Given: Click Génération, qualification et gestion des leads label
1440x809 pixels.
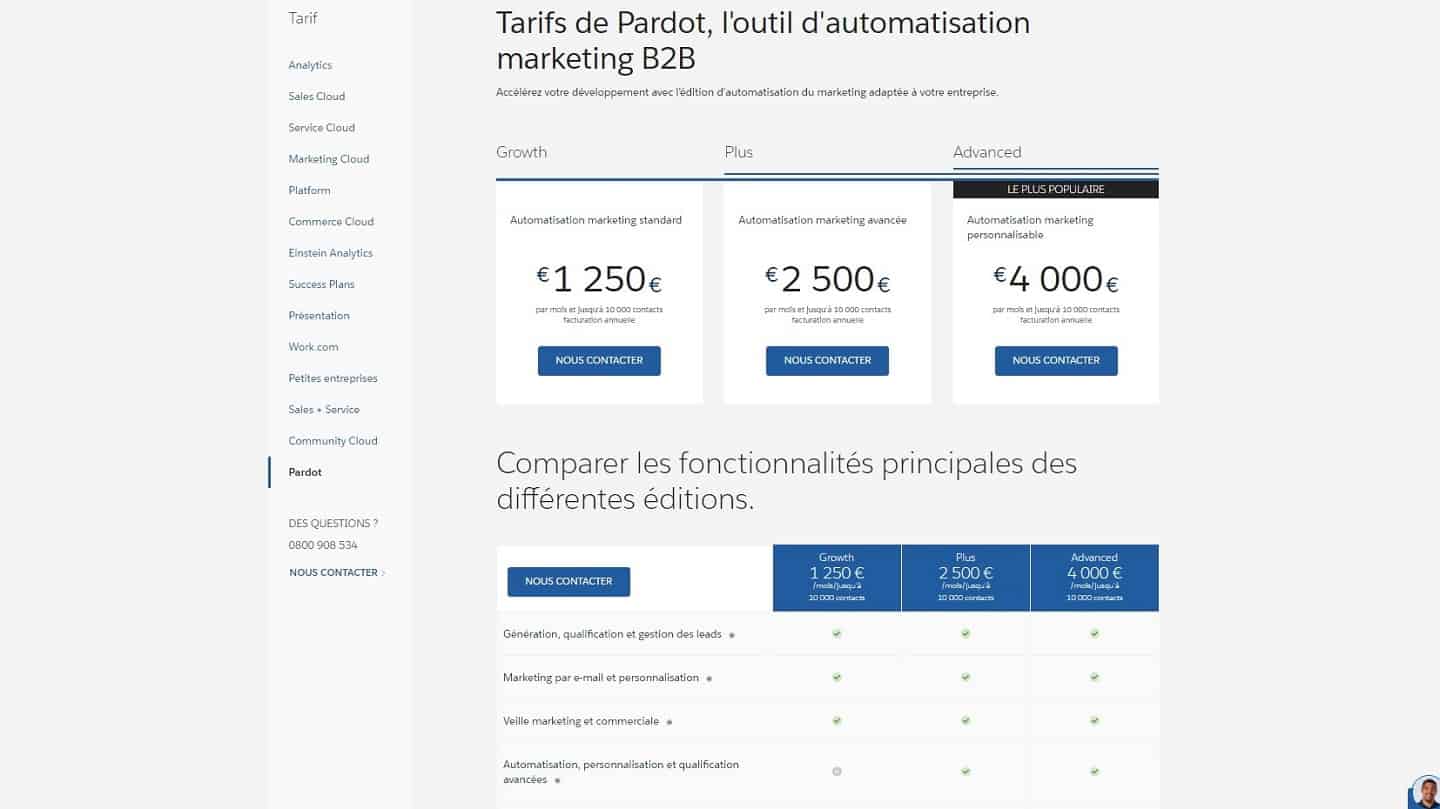Looking at the screenshot, I should (612, 634).
